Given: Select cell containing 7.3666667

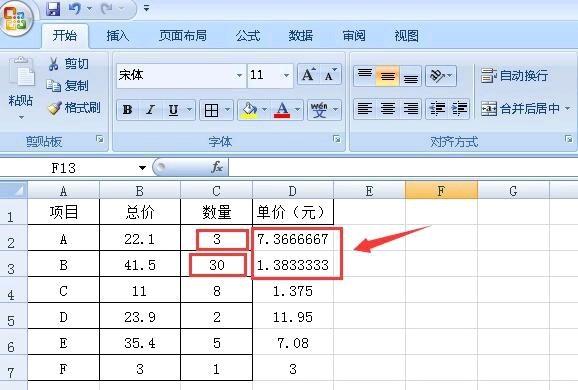Looking at the screenshot, I should (x=293, y=239).
